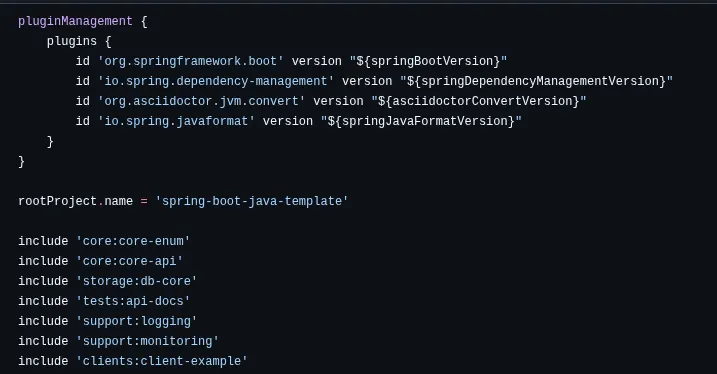Click the 'spring-boot-java-template' project name string
The width and height of the screenshot is (717, 374).
coord(251,201)
